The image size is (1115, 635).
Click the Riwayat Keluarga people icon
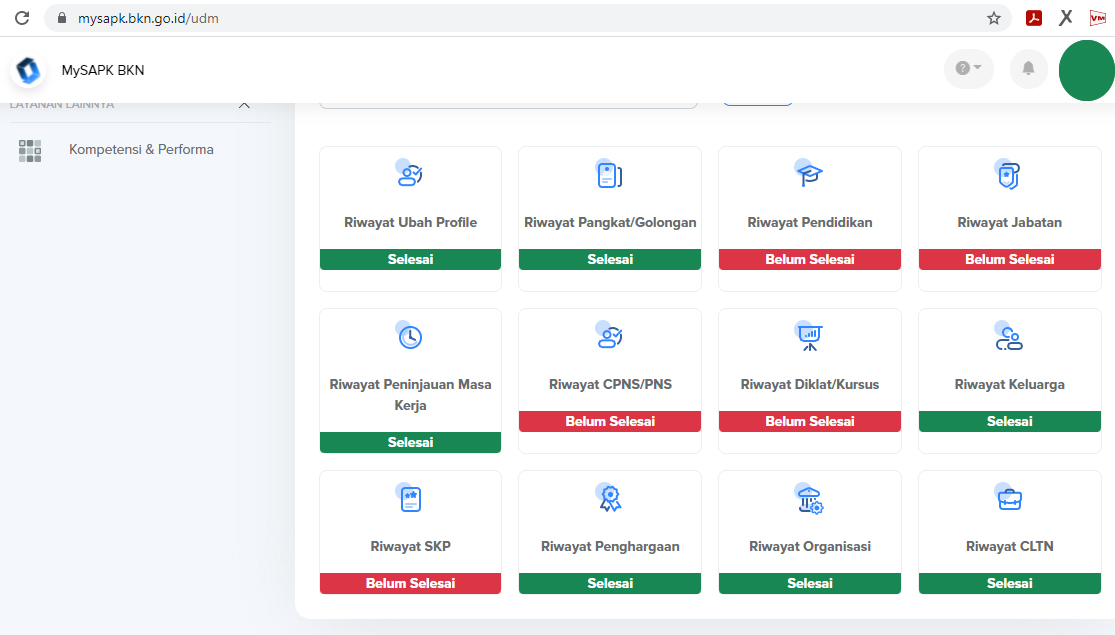tap(1008, 336)
